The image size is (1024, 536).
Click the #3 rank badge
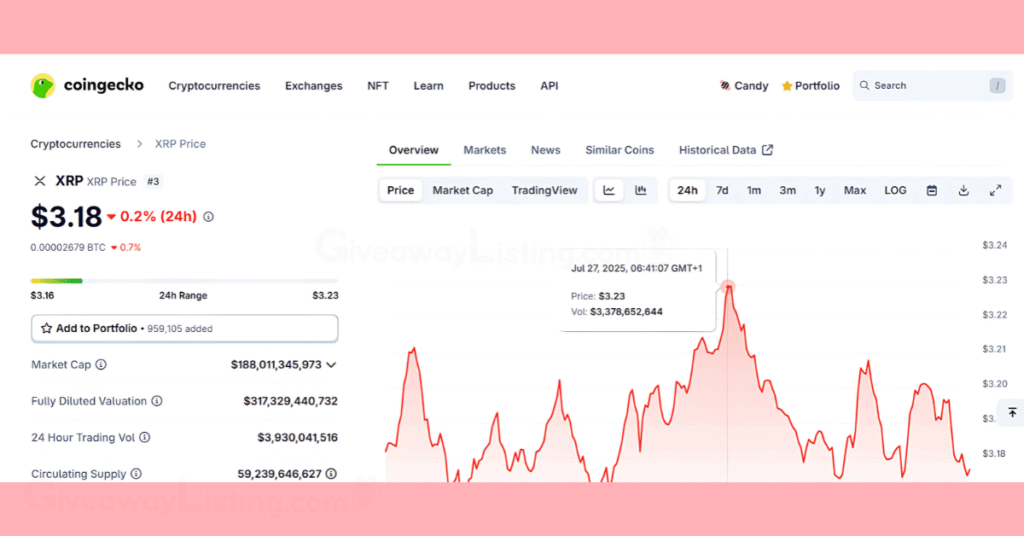pos(153,181)
